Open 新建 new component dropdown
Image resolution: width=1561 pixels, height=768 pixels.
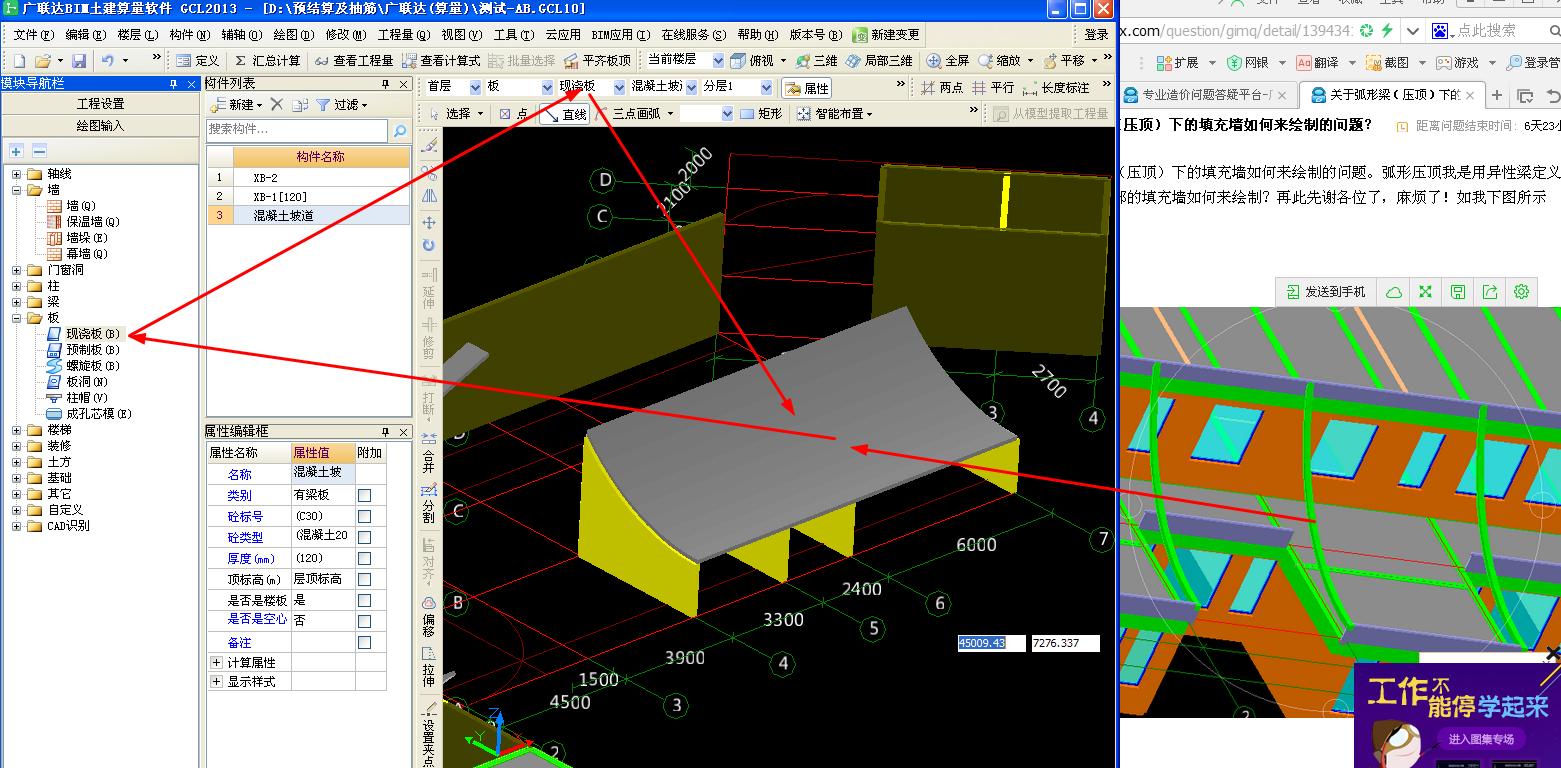pyautogui.click(x=236, y=104)
